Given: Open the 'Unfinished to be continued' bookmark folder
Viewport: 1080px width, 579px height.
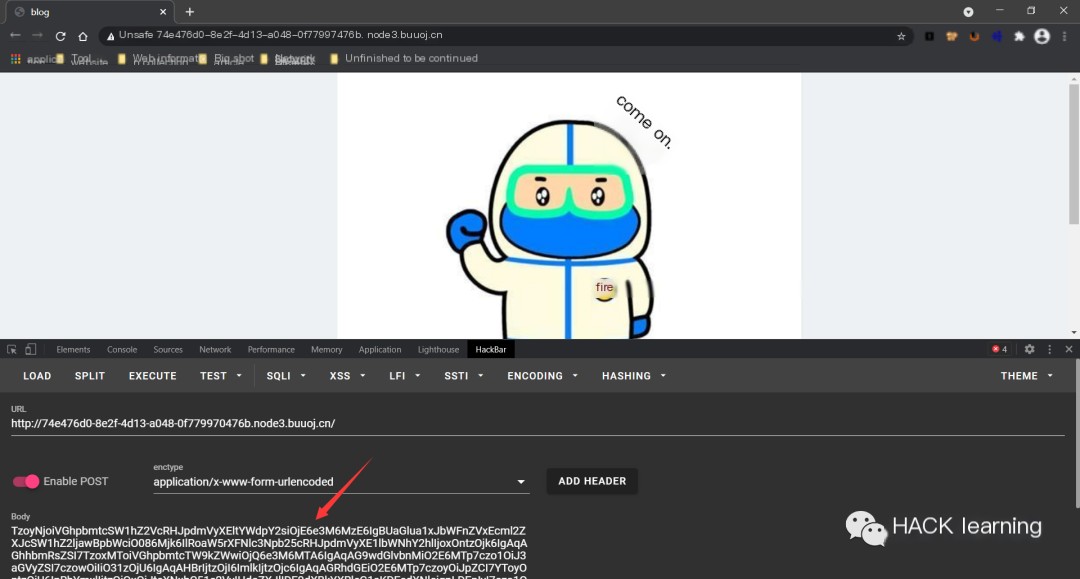Looking at the screenshot, I should pos(404,59).
